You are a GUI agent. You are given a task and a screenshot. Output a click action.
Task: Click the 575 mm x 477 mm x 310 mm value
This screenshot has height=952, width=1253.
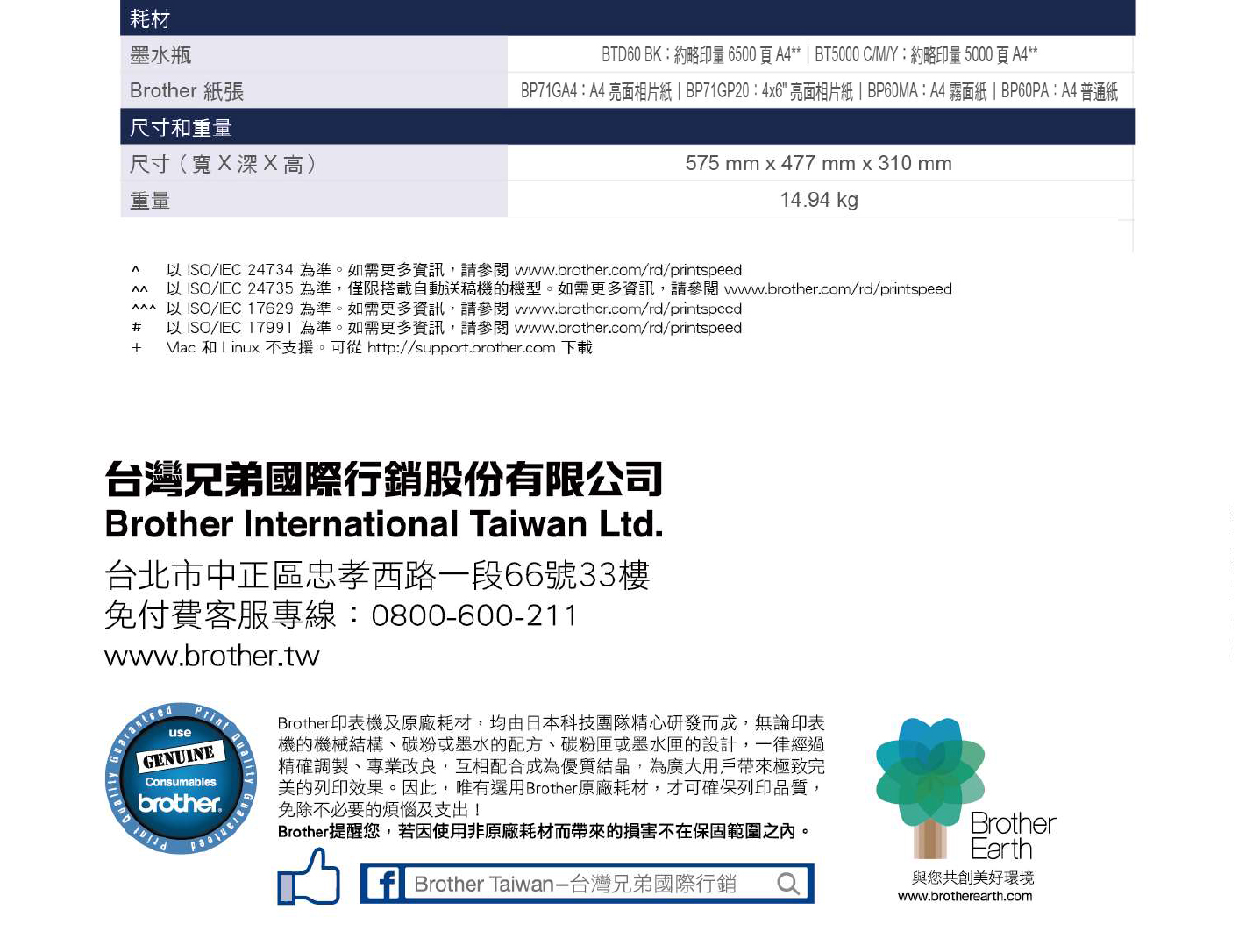819,163
